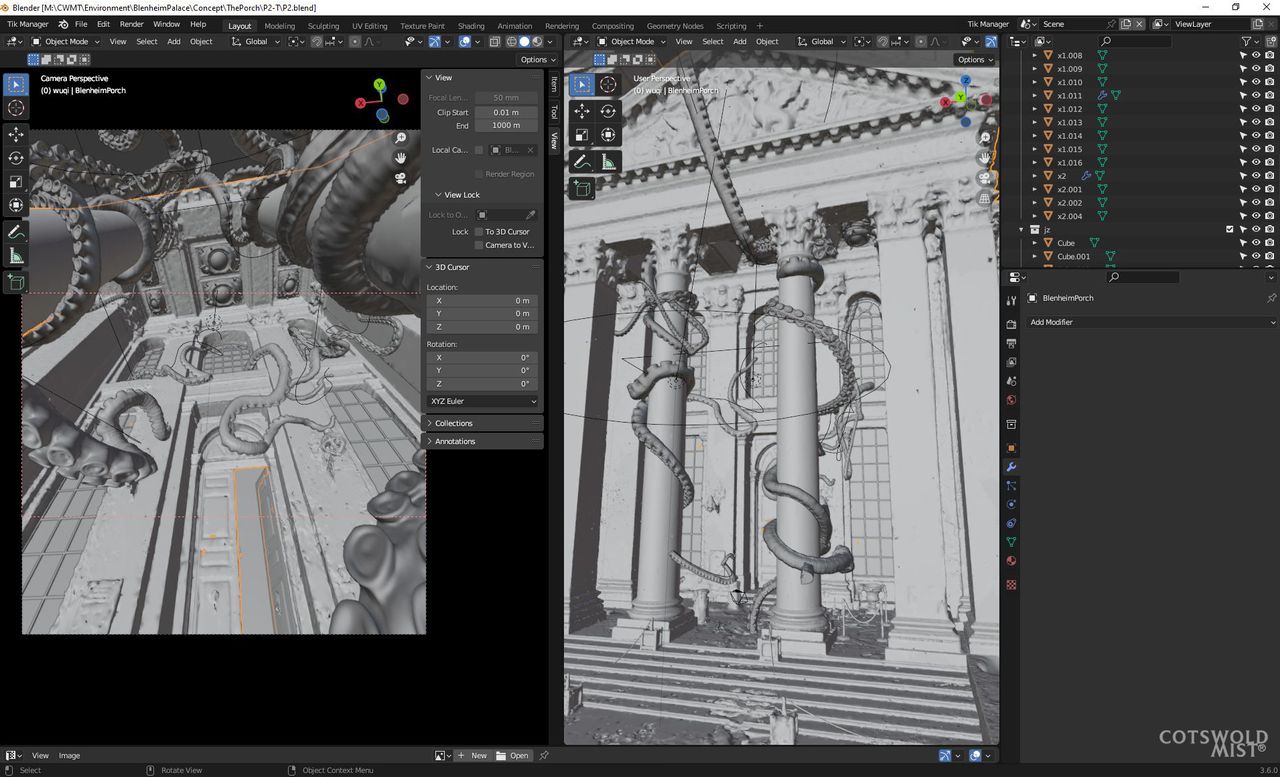Click the New image button

click(474, 756)
